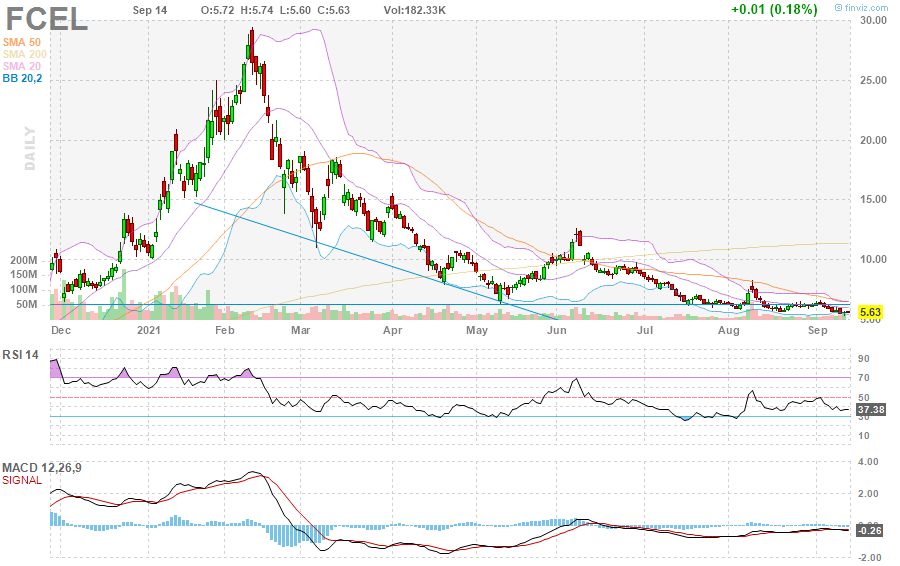This screenshot has height=566, width=900.
Task: Click the yellow 5.63 current price tag
Action: click(871, 312)
